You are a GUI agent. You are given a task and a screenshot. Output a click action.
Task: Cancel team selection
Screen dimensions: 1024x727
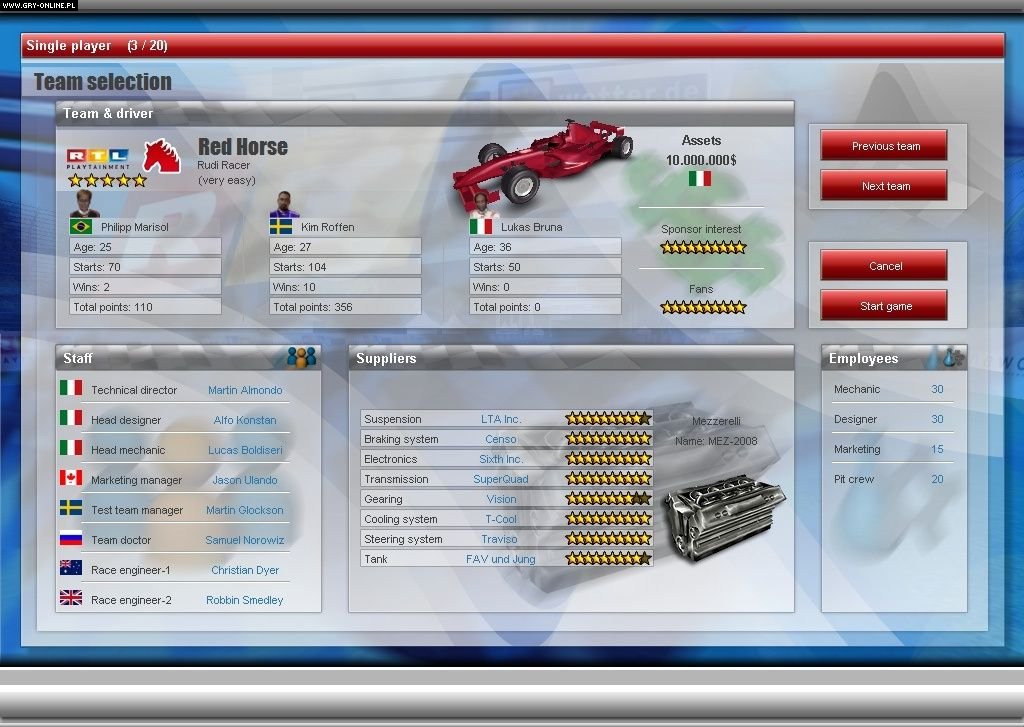point(884,266)
